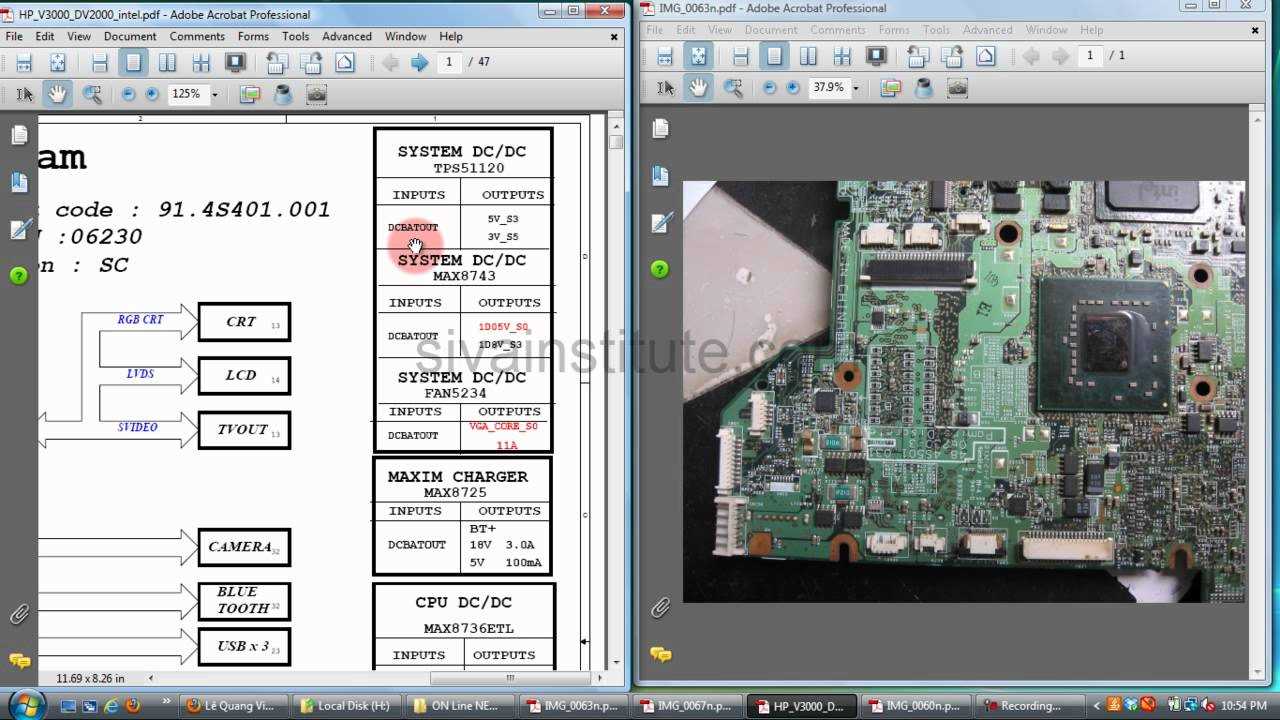Open zoom dropdown arrow beside 125%
Image resolution: width=1280 pixels, height=720 pixels.
click(x=214, y=95)
